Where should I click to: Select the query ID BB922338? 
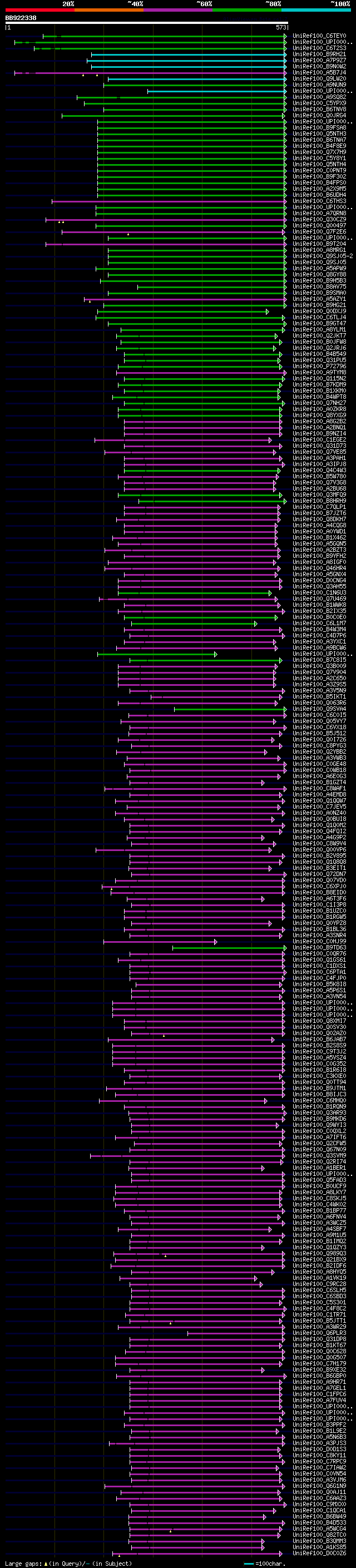[x=21, y=18]
